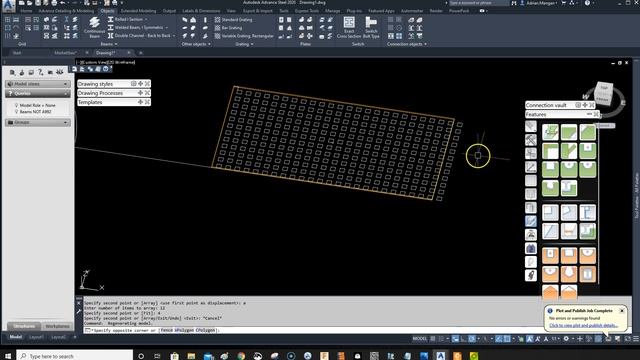Toggle object snap in status bar
This screenshot has height=360, width=640.
click(507, 339)
